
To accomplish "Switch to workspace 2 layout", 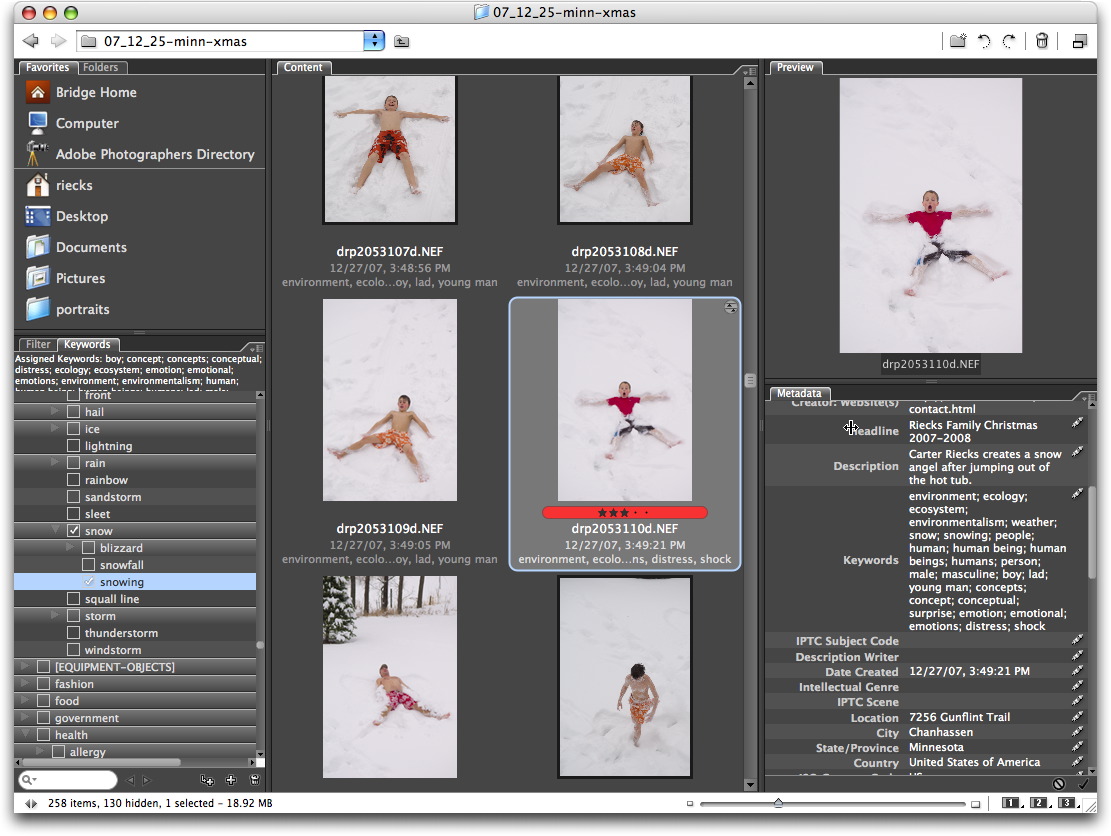I will pyautogui.click(x=1039, y=803).
